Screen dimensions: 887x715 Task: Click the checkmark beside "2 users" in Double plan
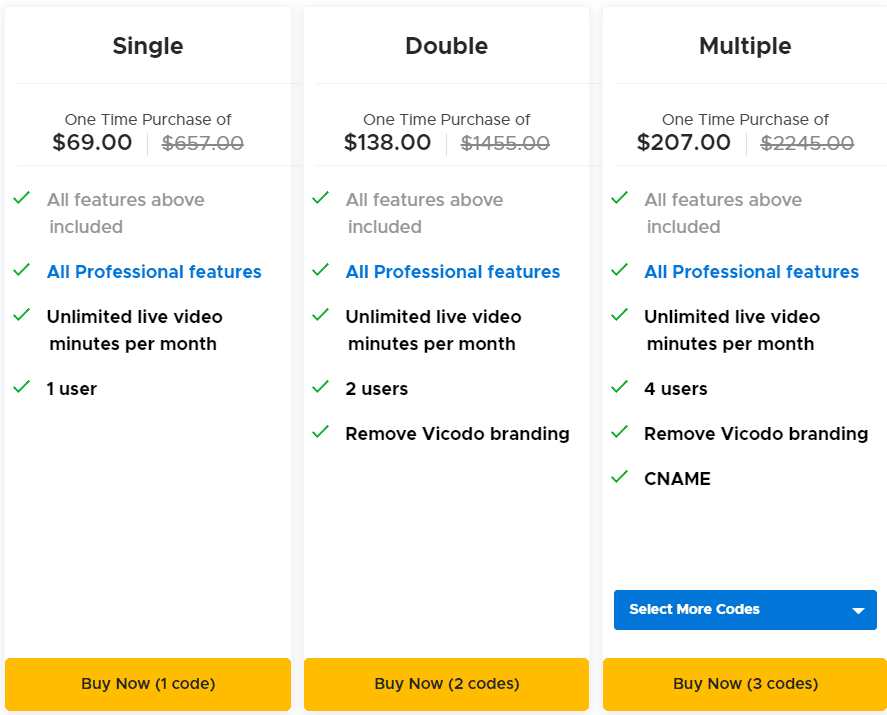click(320, 389)
